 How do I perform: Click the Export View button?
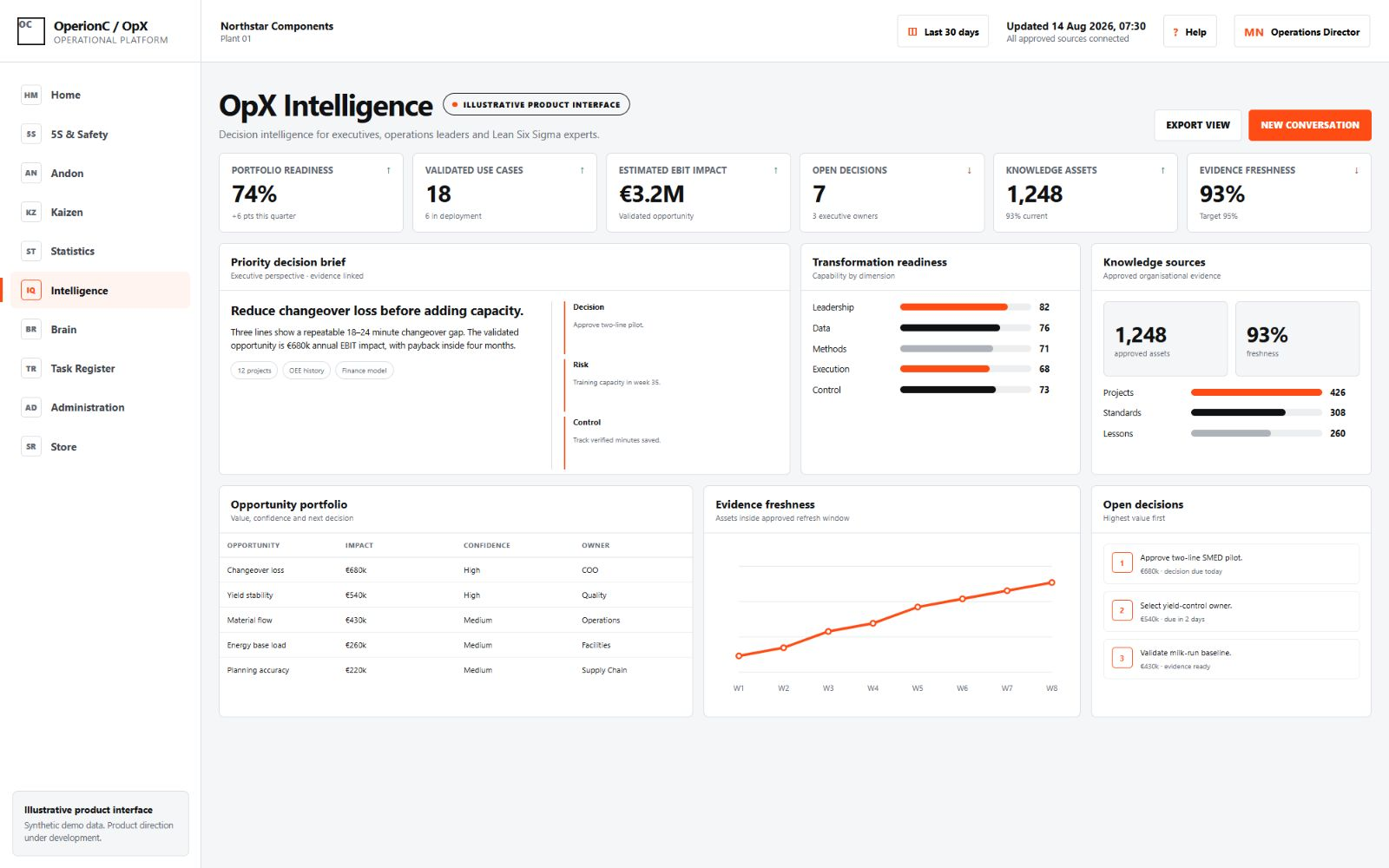click(1198, 125)
